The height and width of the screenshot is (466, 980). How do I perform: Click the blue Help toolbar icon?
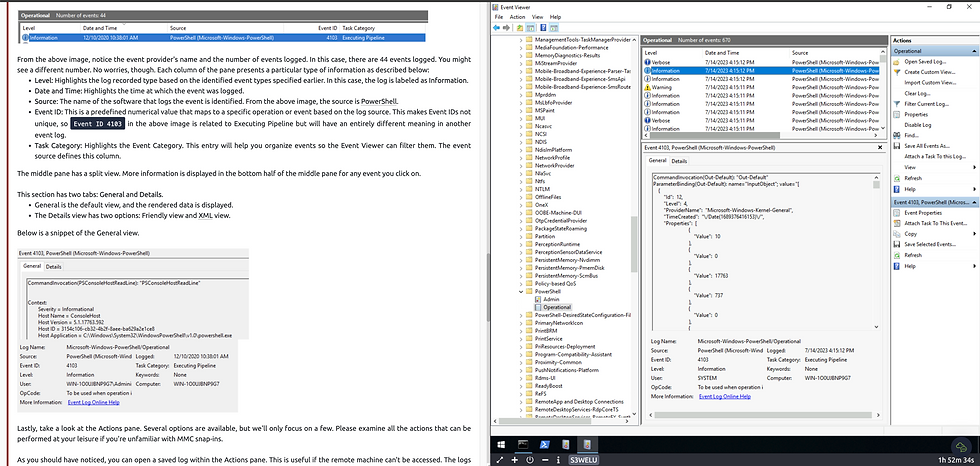pyautogui.click(x=543, y=28)
